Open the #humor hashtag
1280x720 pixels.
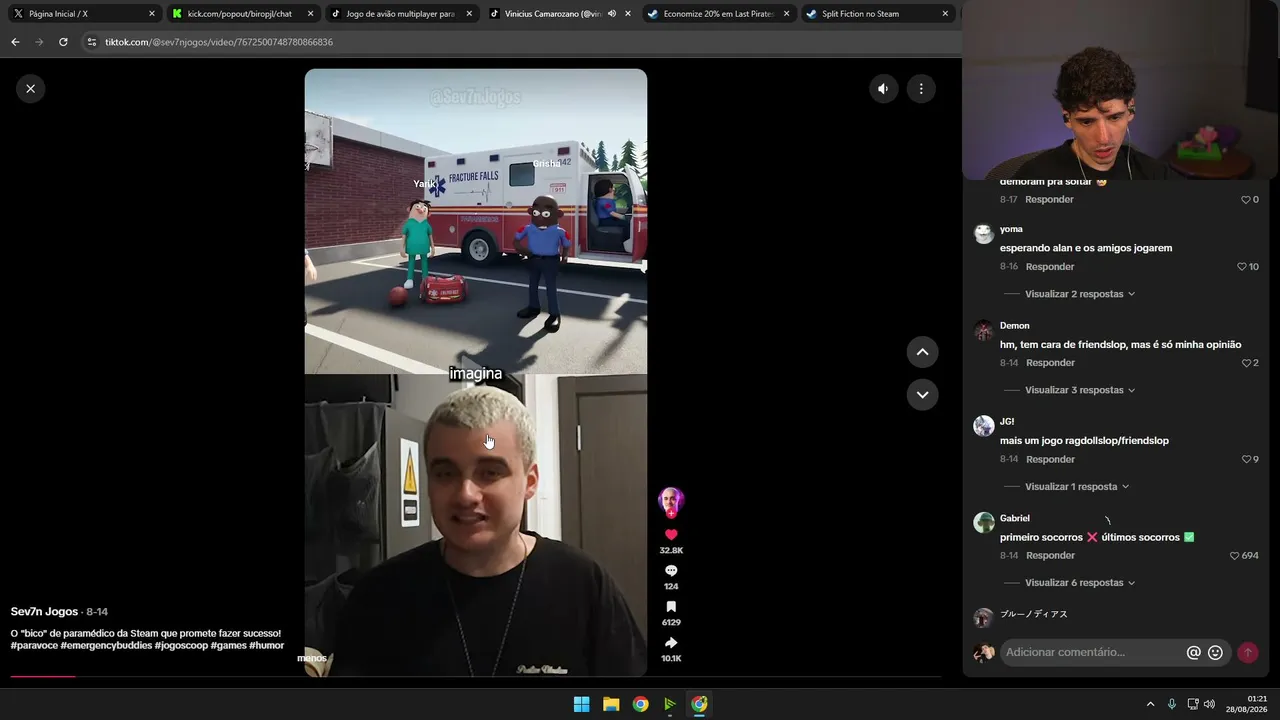tap(267, 646)
